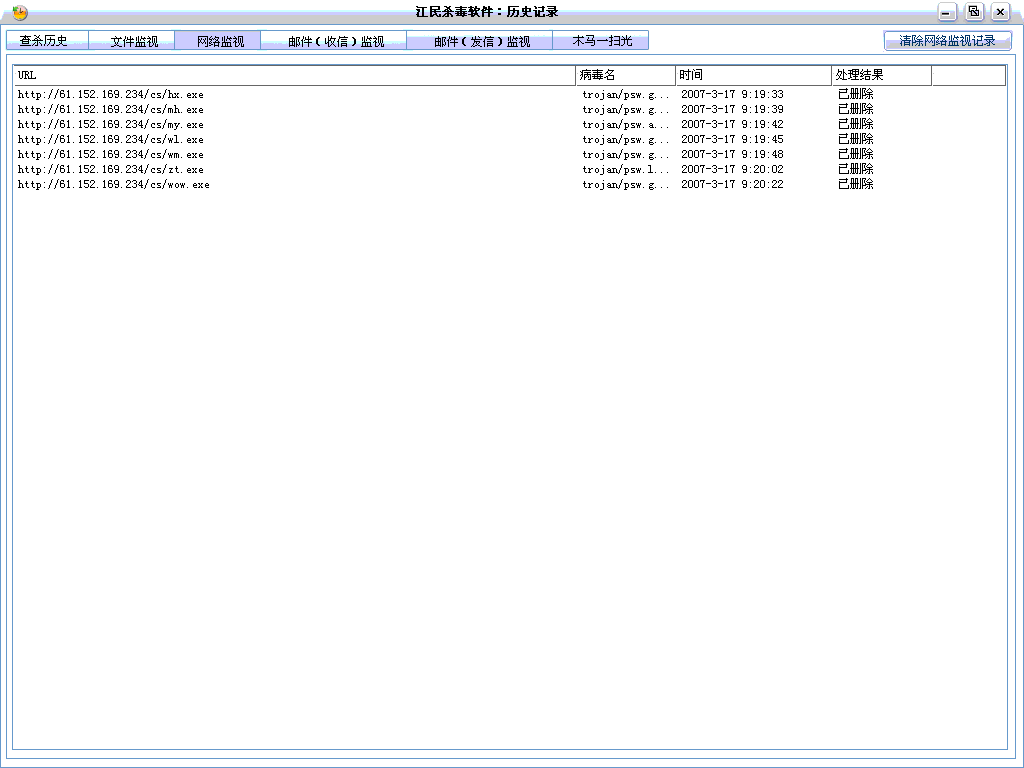
Task: Click virus name trojan/psw.l... in zt.exe row
Action: 626,169
